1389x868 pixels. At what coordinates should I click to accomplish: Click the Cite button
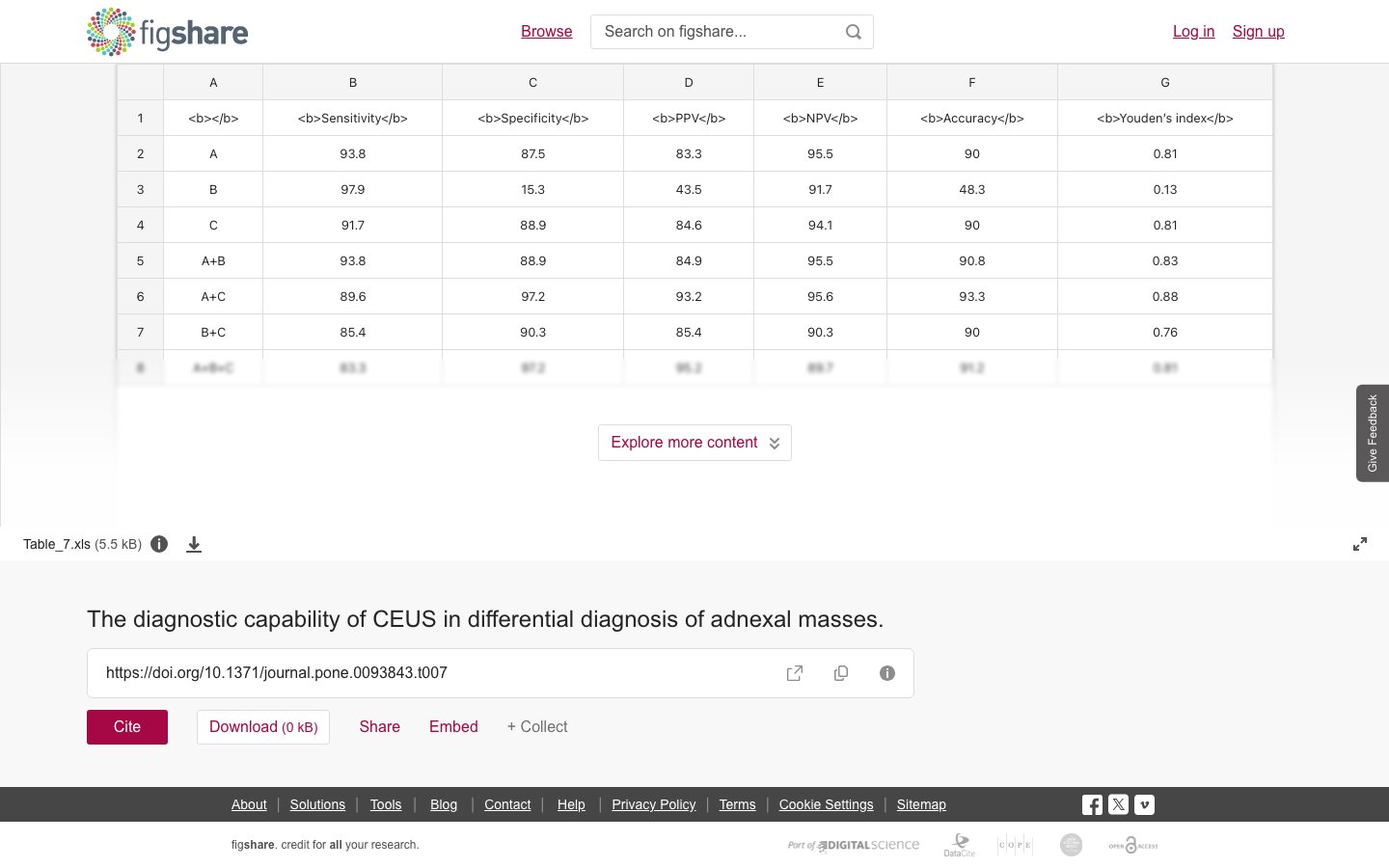[x=127, y=727]
